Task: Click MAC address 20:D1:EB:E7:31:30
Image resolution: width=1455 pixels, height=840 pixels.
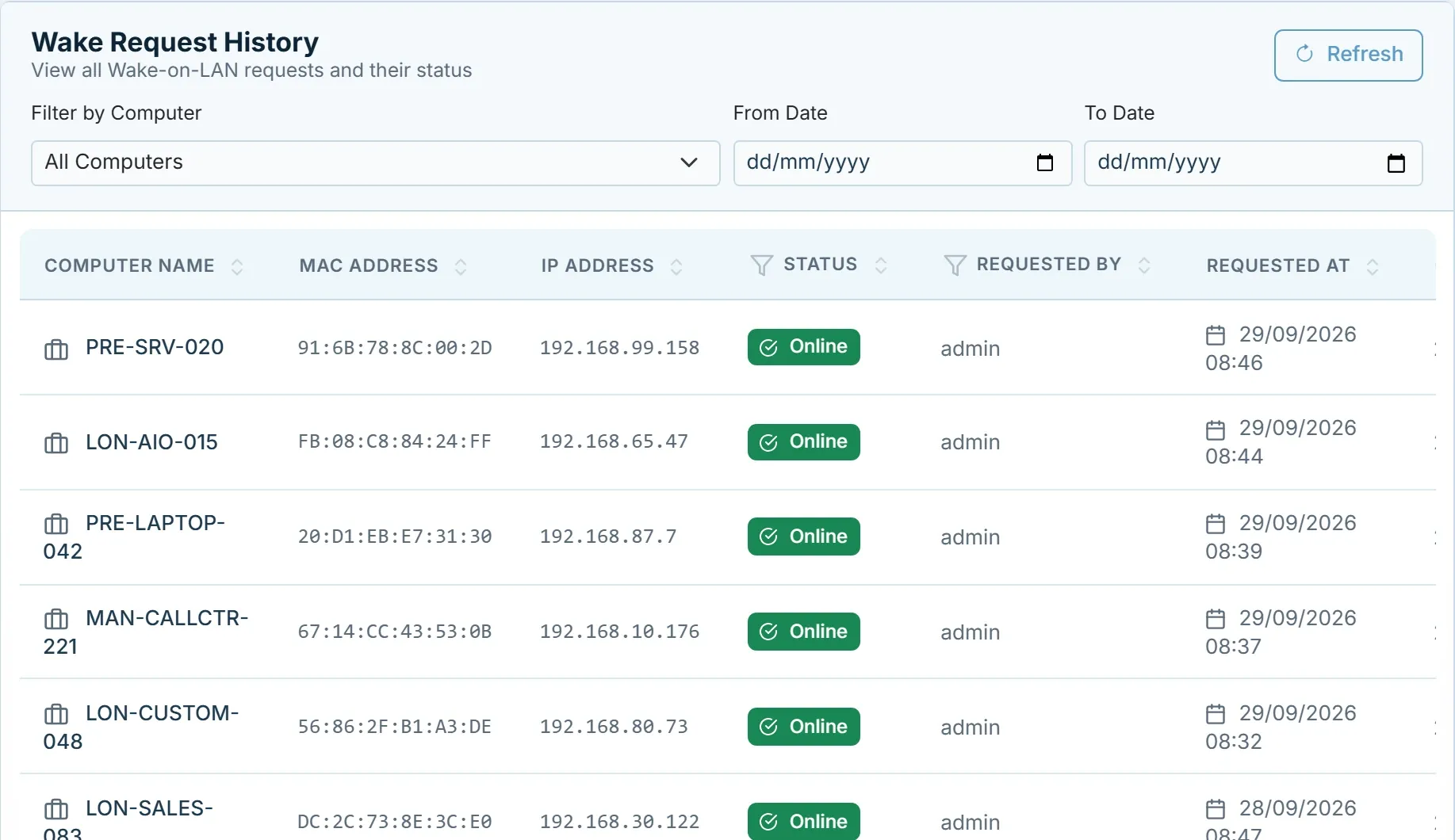Action: tap(395, 536)
